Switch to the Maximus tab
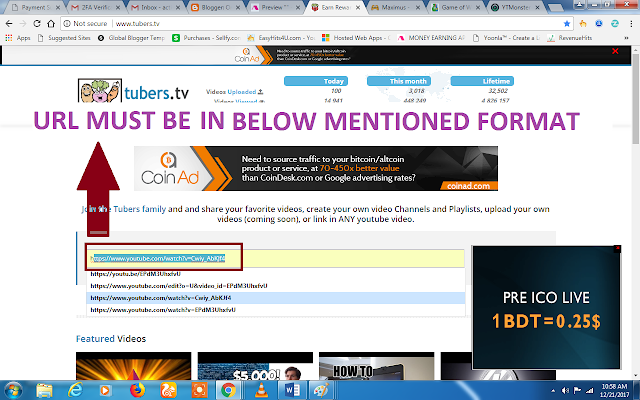 click(396, 7)
